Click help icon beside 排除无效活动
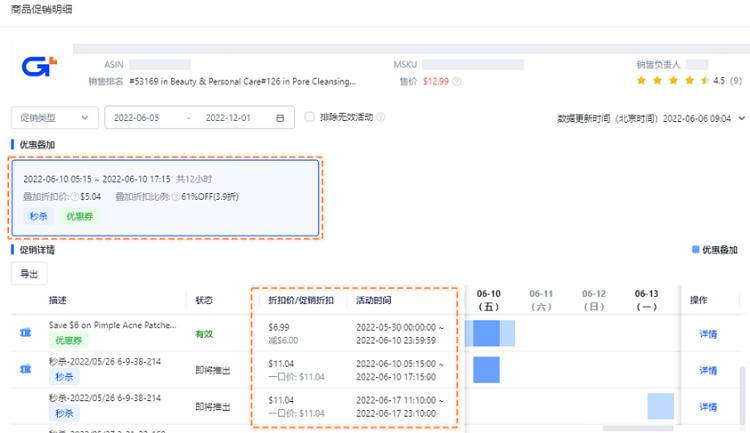Viewport: 750px width, 433px height. click(x=381, y=118)
